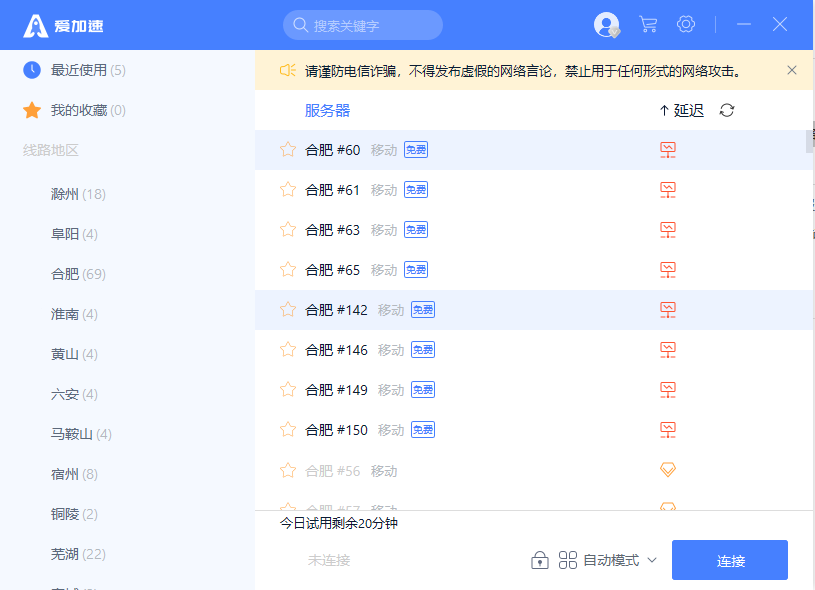The height and width of the screenshot is (590, 815).
Task: Open the settings gear
Action: tap(686, 24)
